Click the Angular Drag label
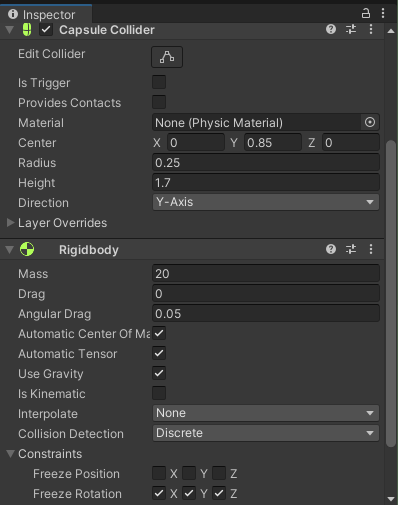398x505 pixels. point(55,314)
